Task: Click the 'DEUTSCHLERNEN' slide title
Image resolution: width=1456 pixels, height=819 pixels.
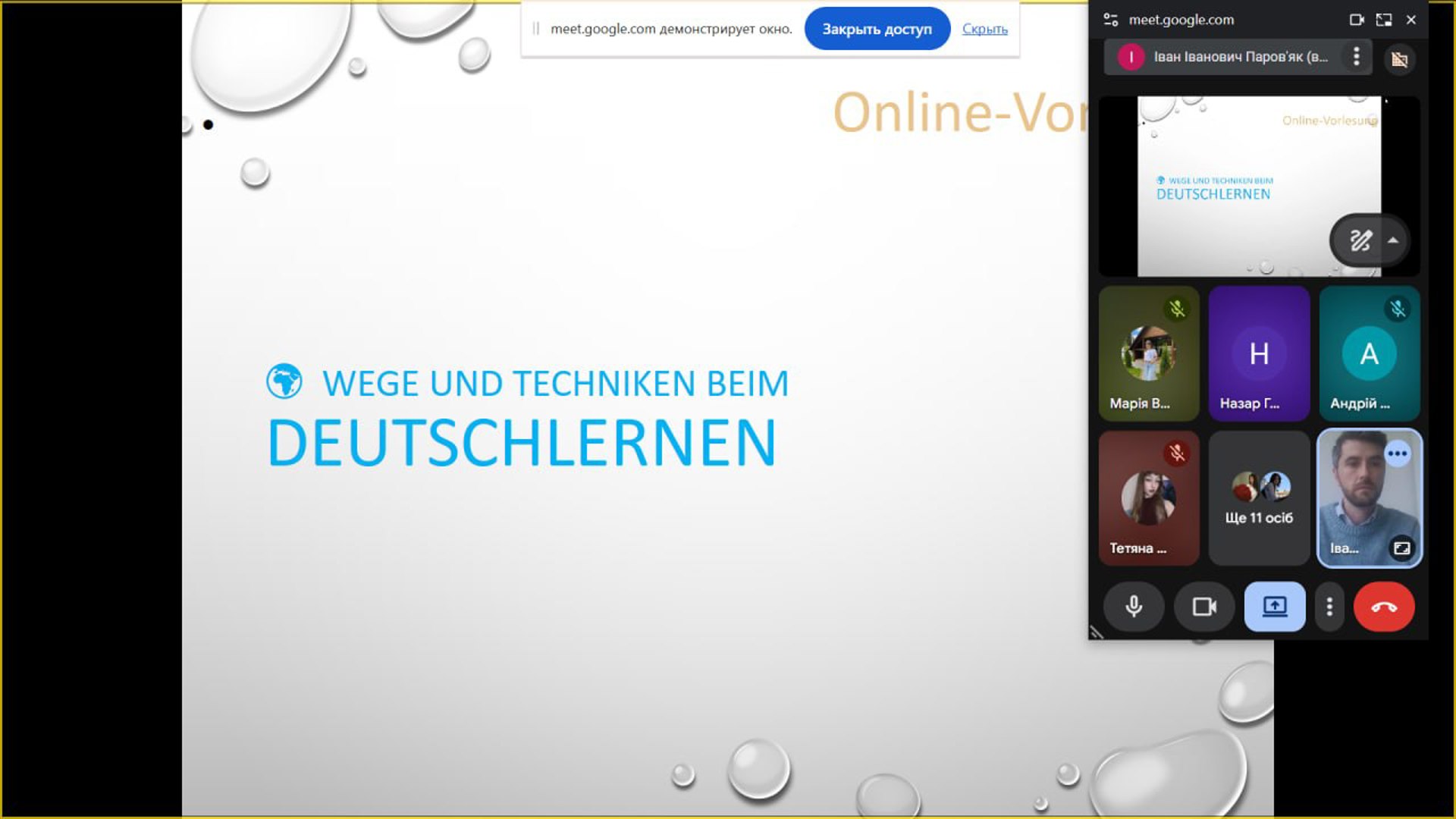Action: click(522, 443)
